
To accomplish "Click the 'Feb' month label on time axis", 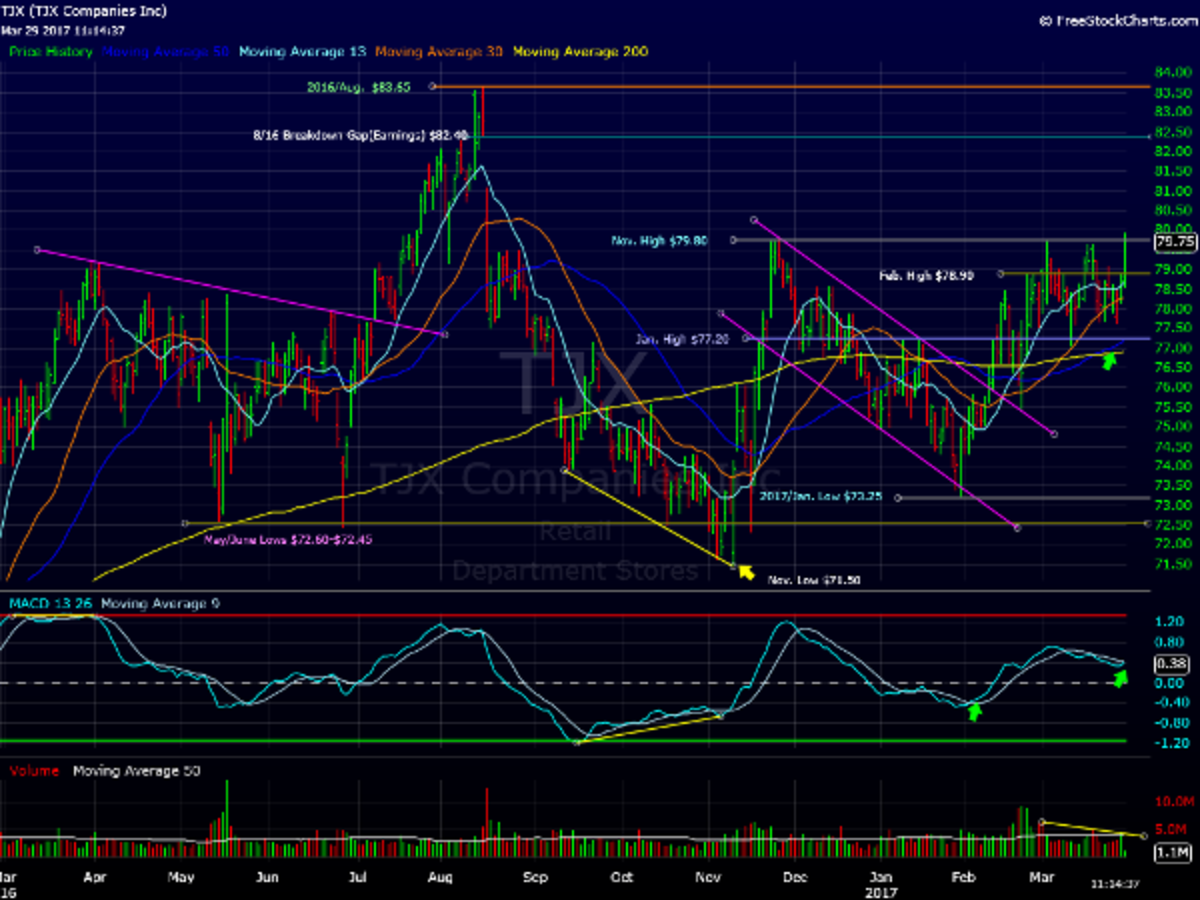I will [x=964, y=878].
